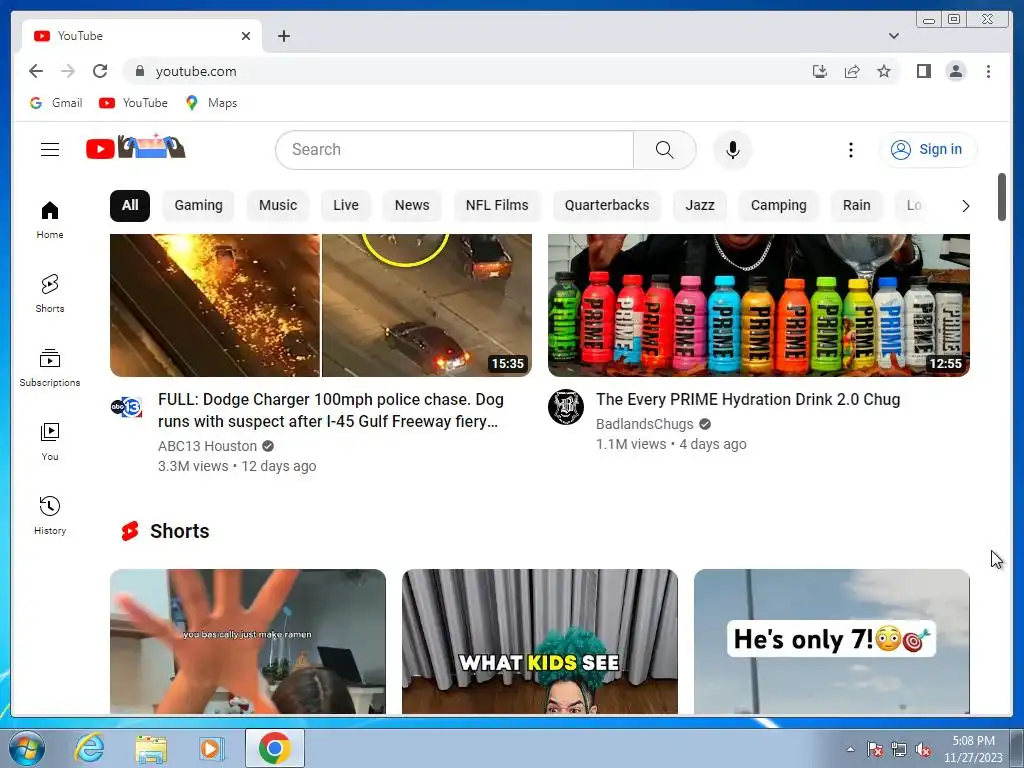This screenshot has width=1024, height=768.
Task: Open ABC13 Houston channel avatar
Action: [126, 408]
